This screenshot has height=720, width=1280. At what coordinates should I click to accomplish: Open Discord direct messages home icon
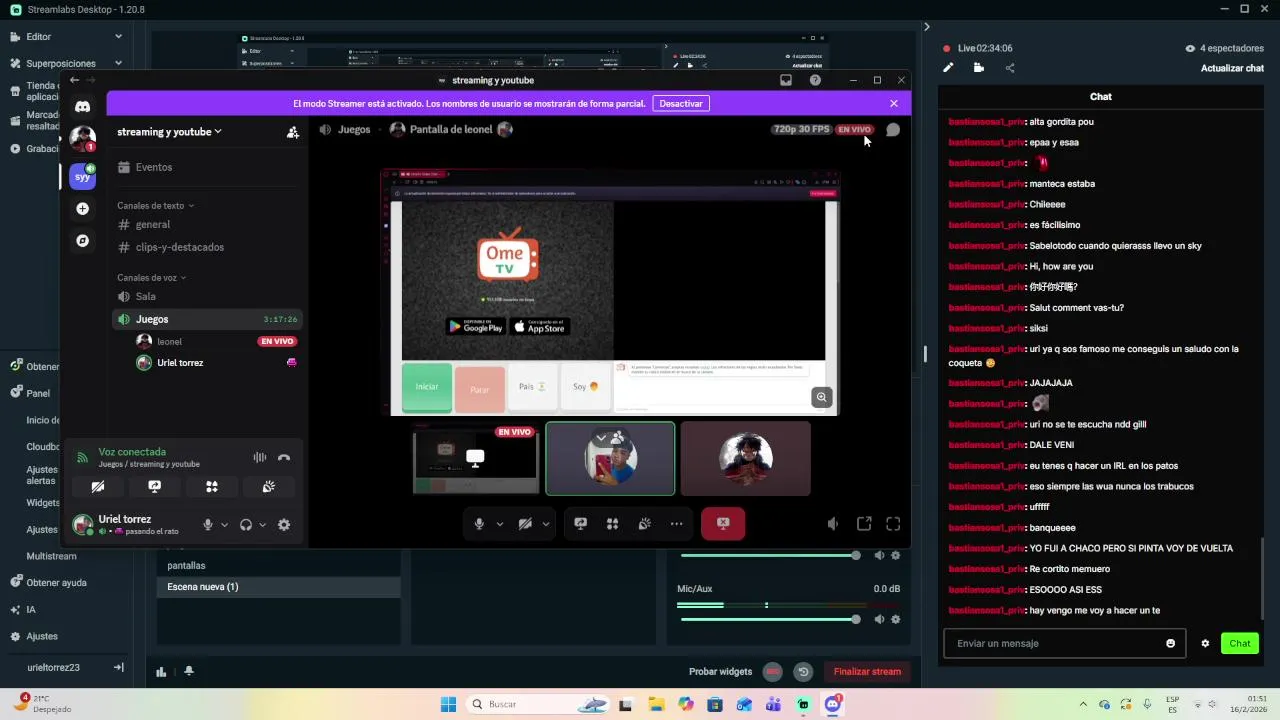(x=83, y=107)
